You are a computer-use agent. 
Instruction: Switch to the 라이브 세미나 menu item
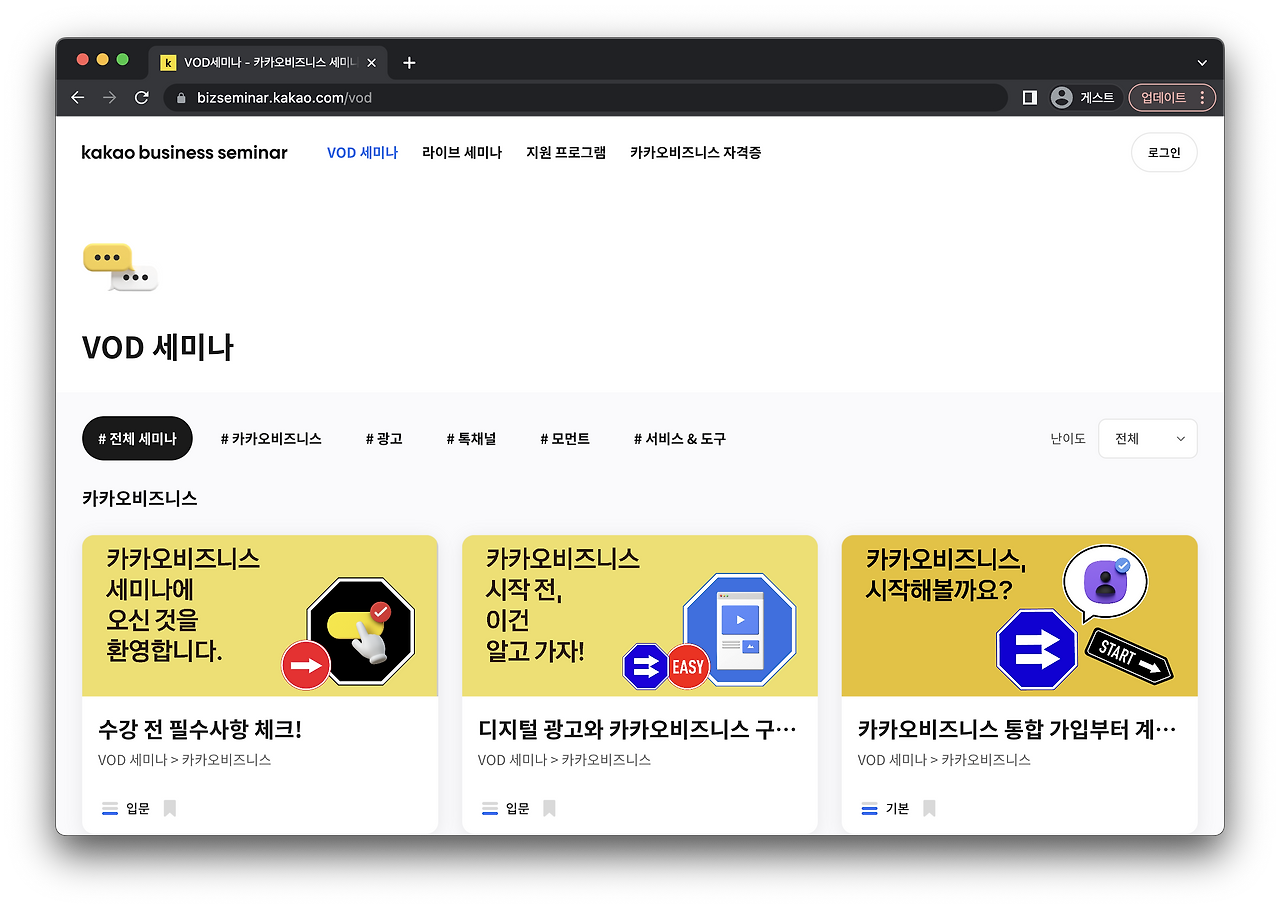(461, 152)
